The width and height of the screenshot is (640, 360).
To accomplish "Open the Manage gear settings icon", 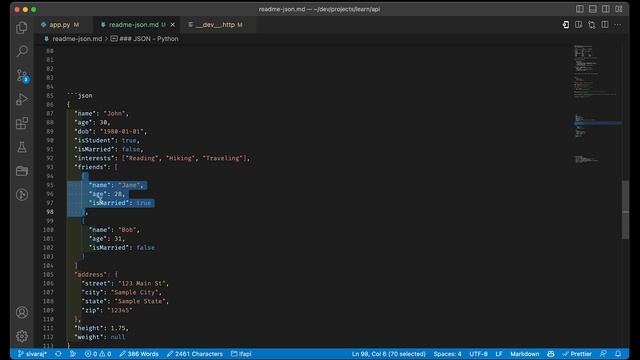I will pos(22,336).
